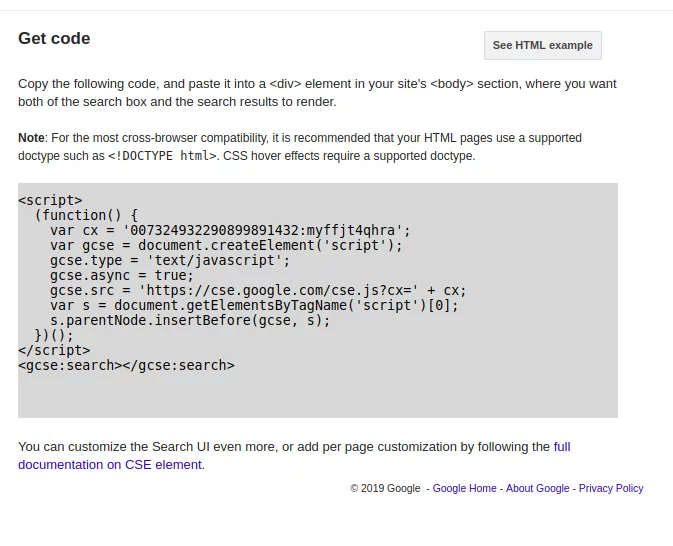Click the s.parentNode.insertBefore line

pyautogui.click(x=190, y=320)
